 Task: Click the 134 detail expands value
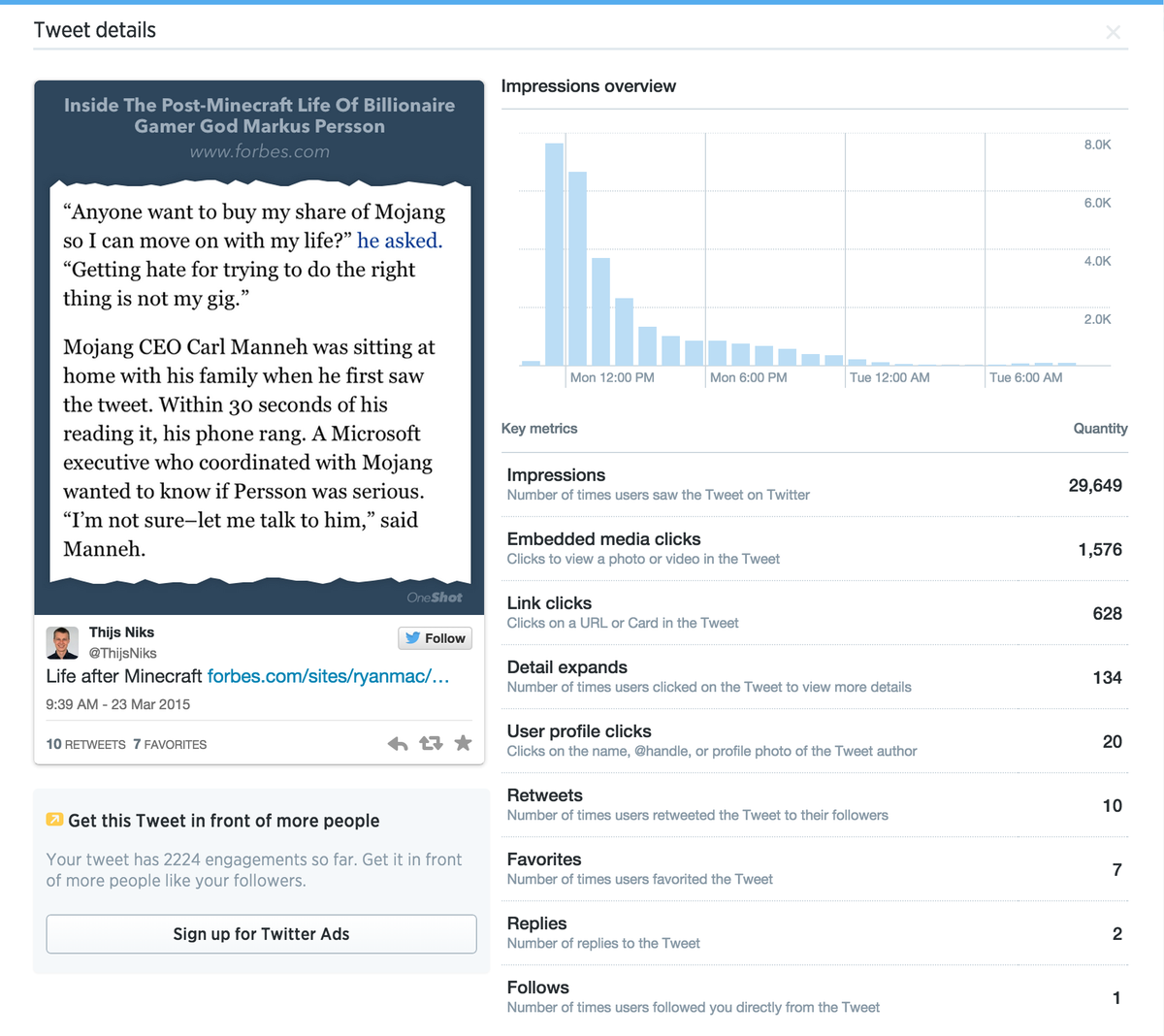coord(1107,677)
